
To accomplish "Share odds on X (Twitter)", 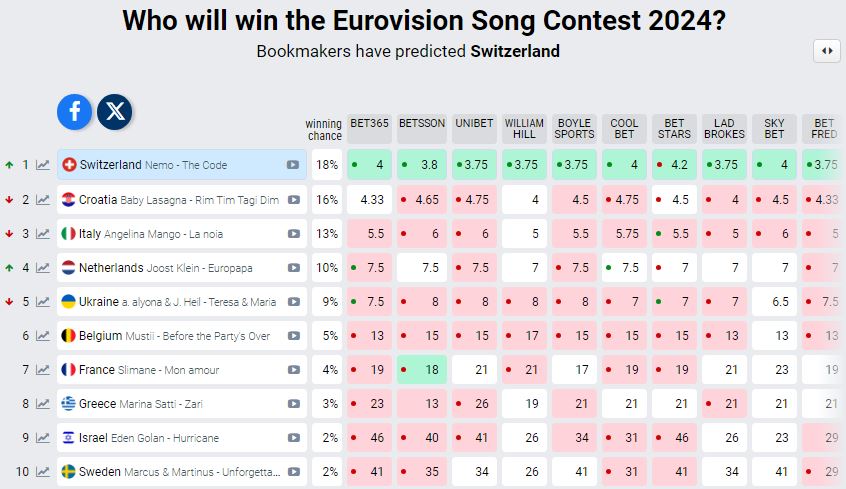I will pyautogui.click(x=115, y=111).
